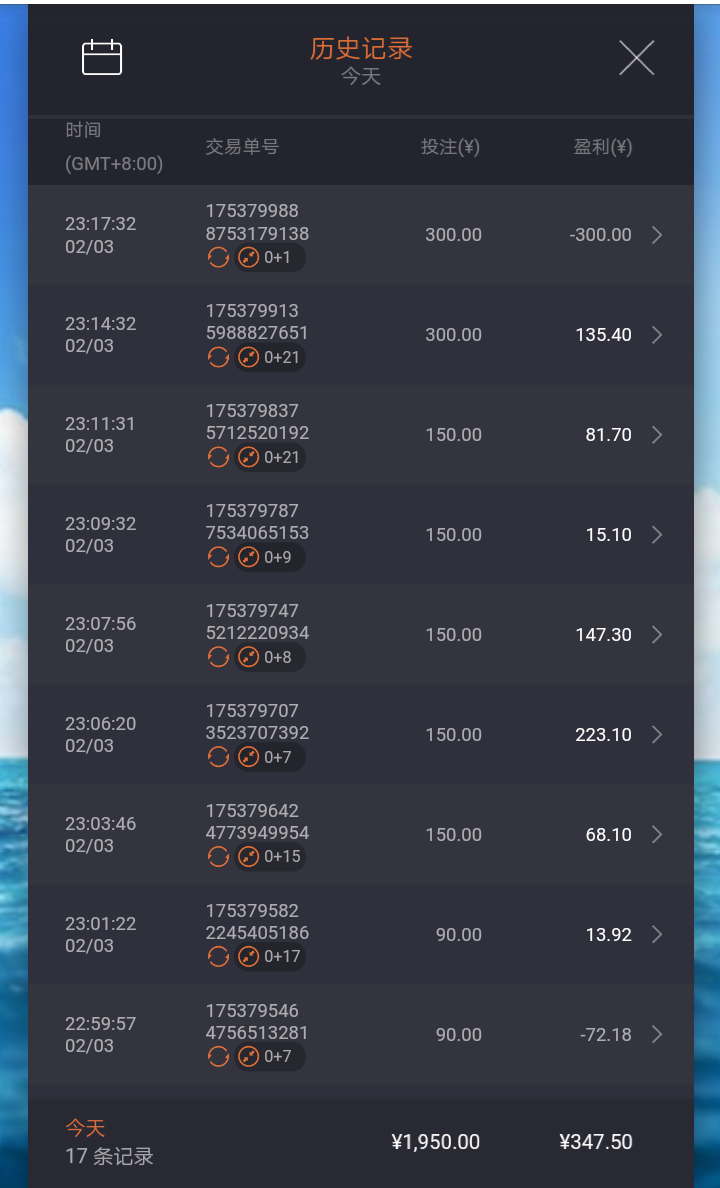Viewport: 720px width, 1188px height.
Task: Close the history records panel
Action: click(x=636, y=58)
